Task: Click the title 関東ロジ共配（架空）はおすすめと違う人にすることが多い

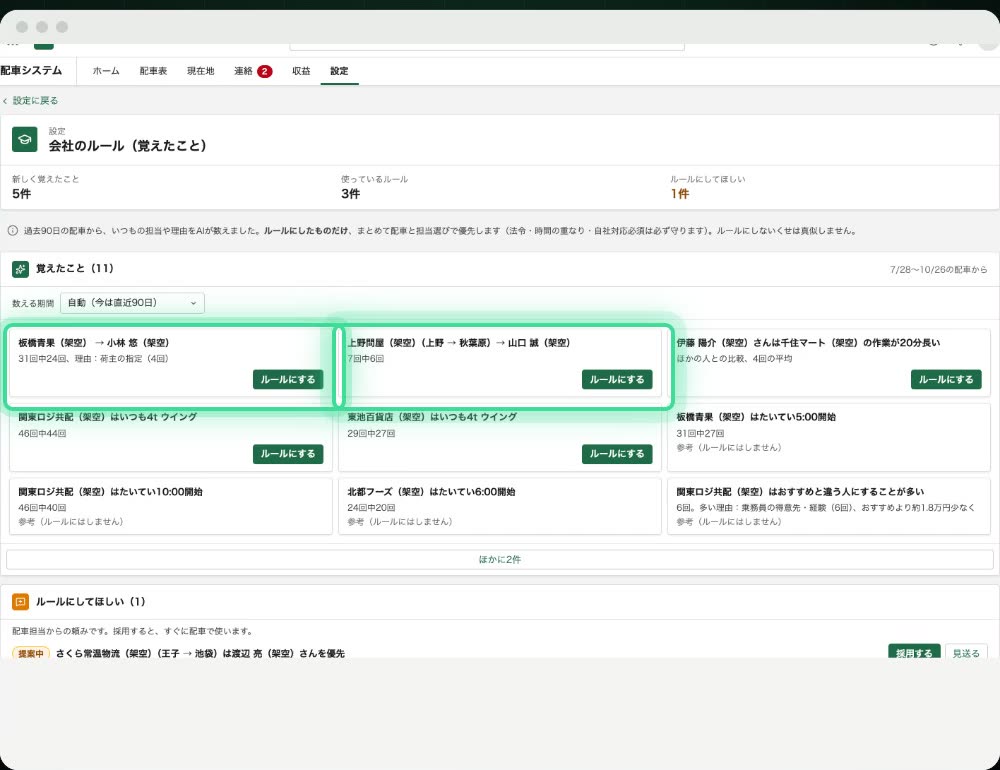Action: (800, 492)
